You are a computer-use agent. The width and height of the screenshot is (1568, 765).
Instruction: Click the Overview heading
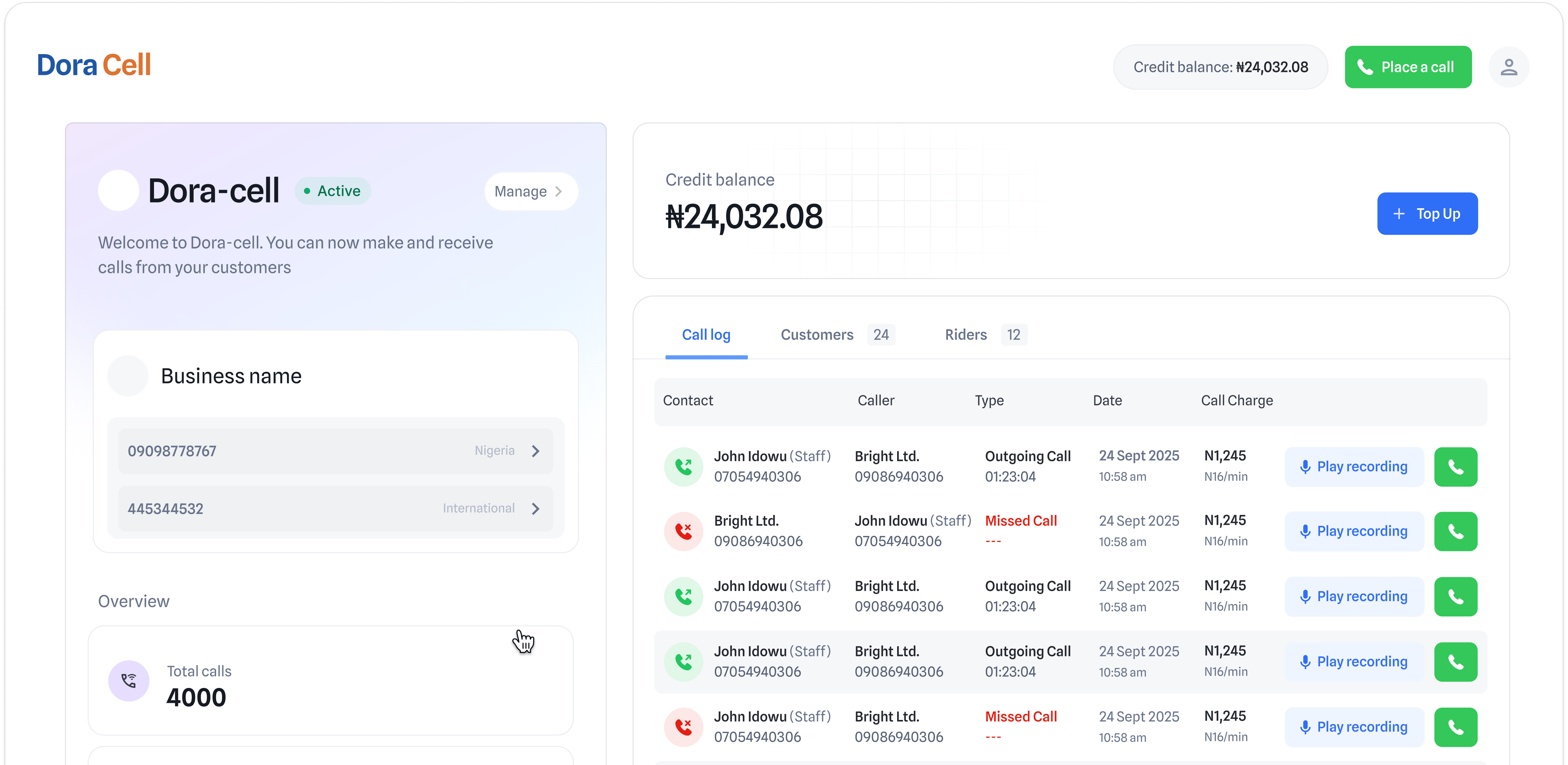point(133,601)
